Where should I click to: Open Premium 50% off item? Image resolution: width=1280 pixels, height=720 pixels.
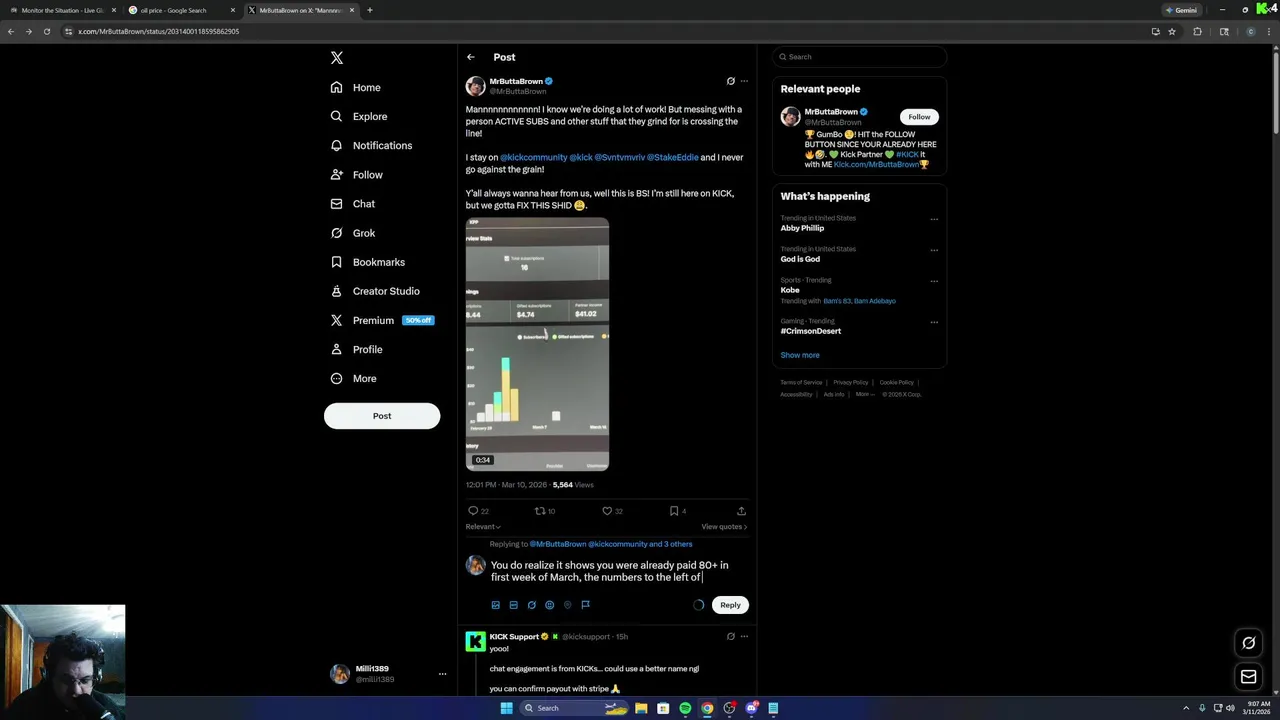click(x=382, y=320)
